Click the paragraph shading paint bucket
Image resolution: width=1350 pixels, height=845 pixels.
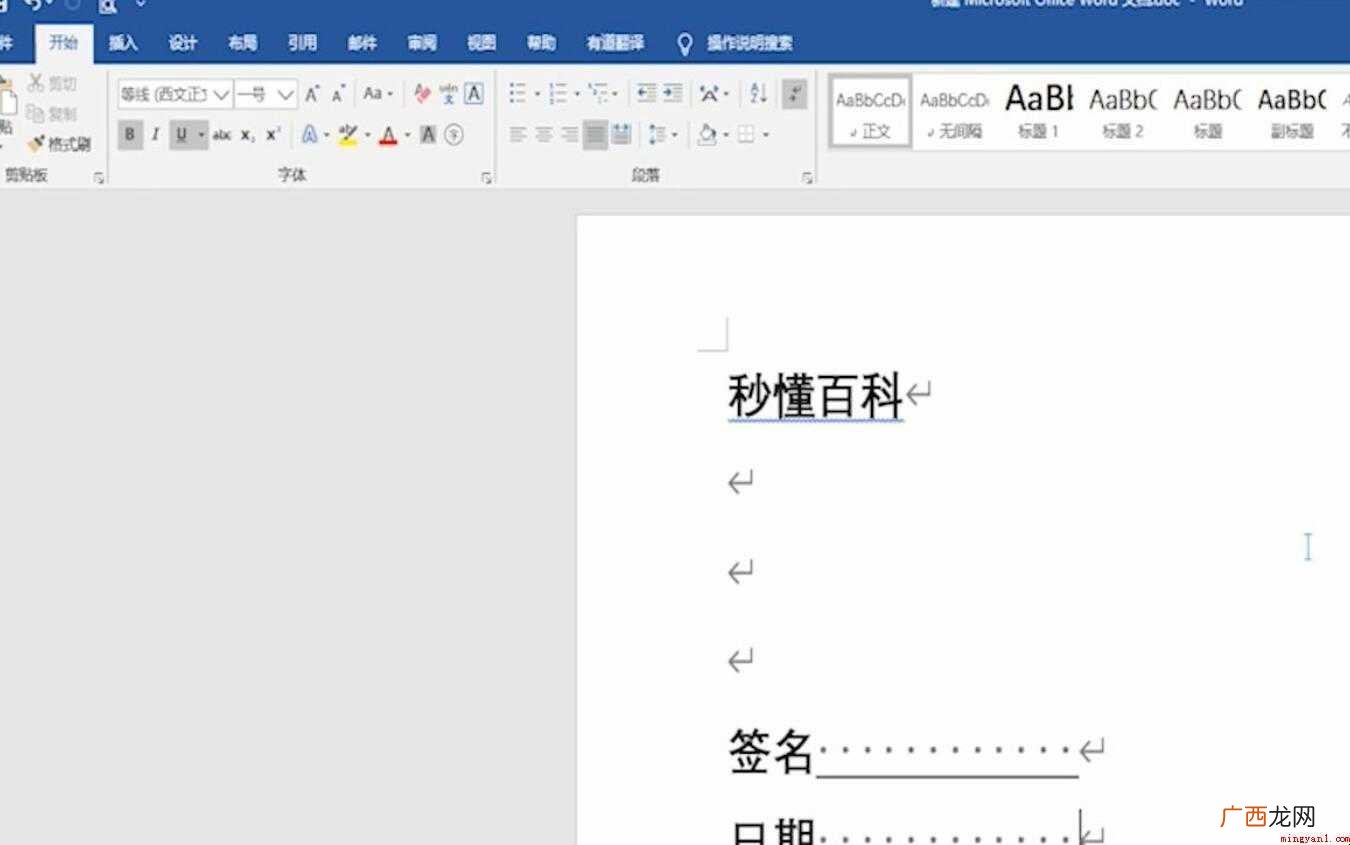pos(707,134)
